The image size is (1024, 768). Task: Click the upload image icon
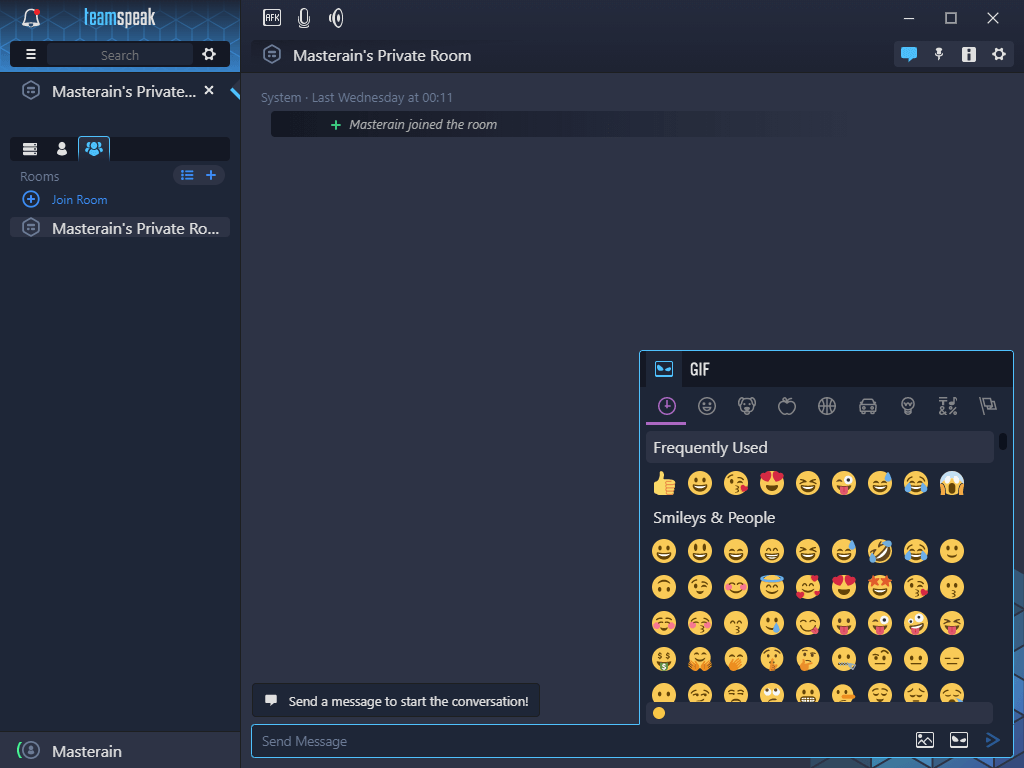tap(925, 741)
